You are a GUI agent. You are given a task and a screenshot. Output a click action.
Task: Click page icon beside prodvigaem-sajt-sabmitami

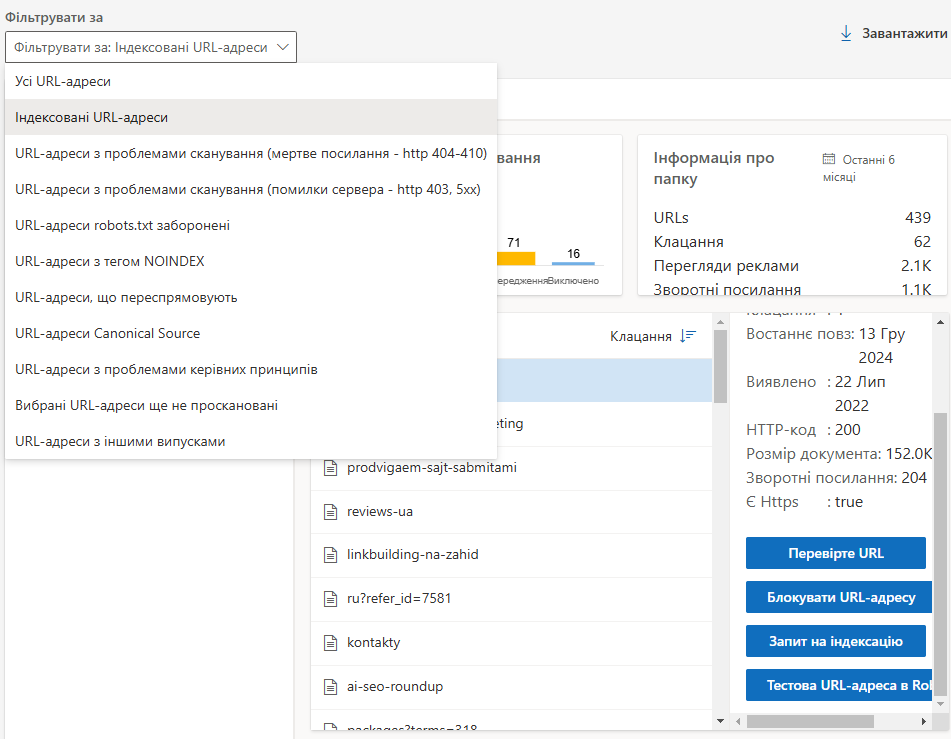pyautogui.click(x=331, y=467)
